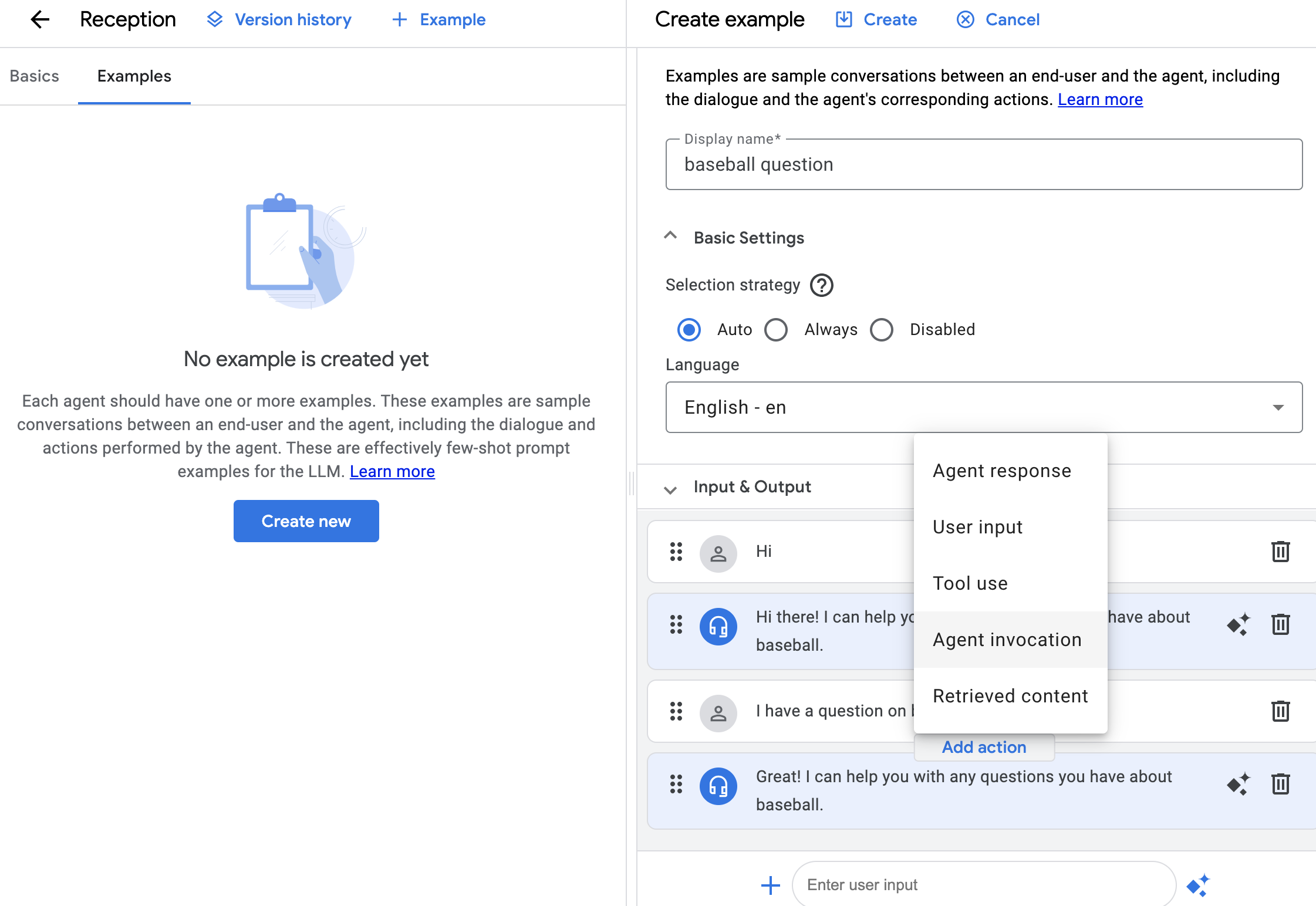Image resolution: width=1316 pixels, height=906 pixels.
Task: Select the Always radio option
Action: tap(776, 330)
